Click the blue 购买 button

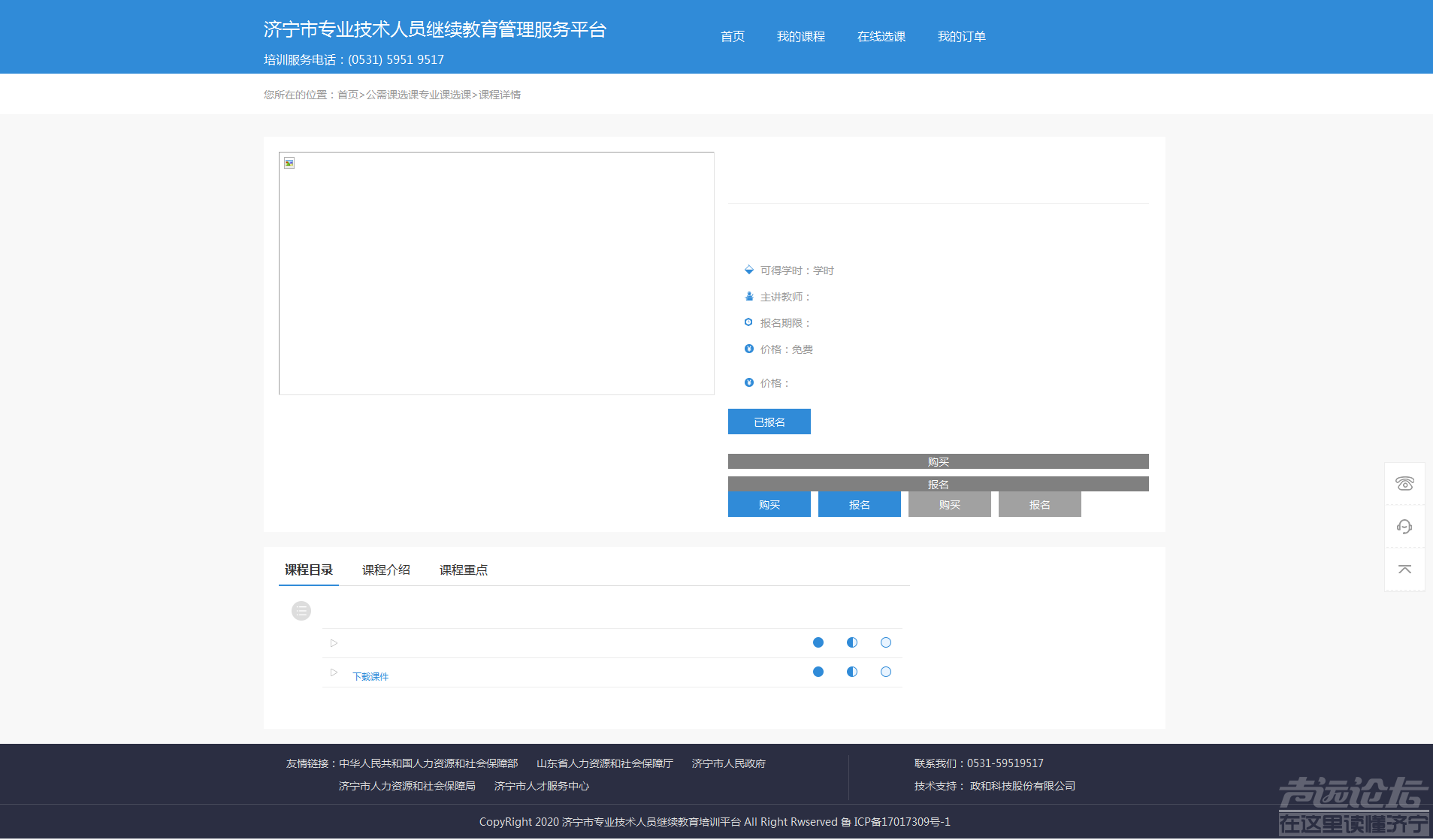[x=769, y=504]
